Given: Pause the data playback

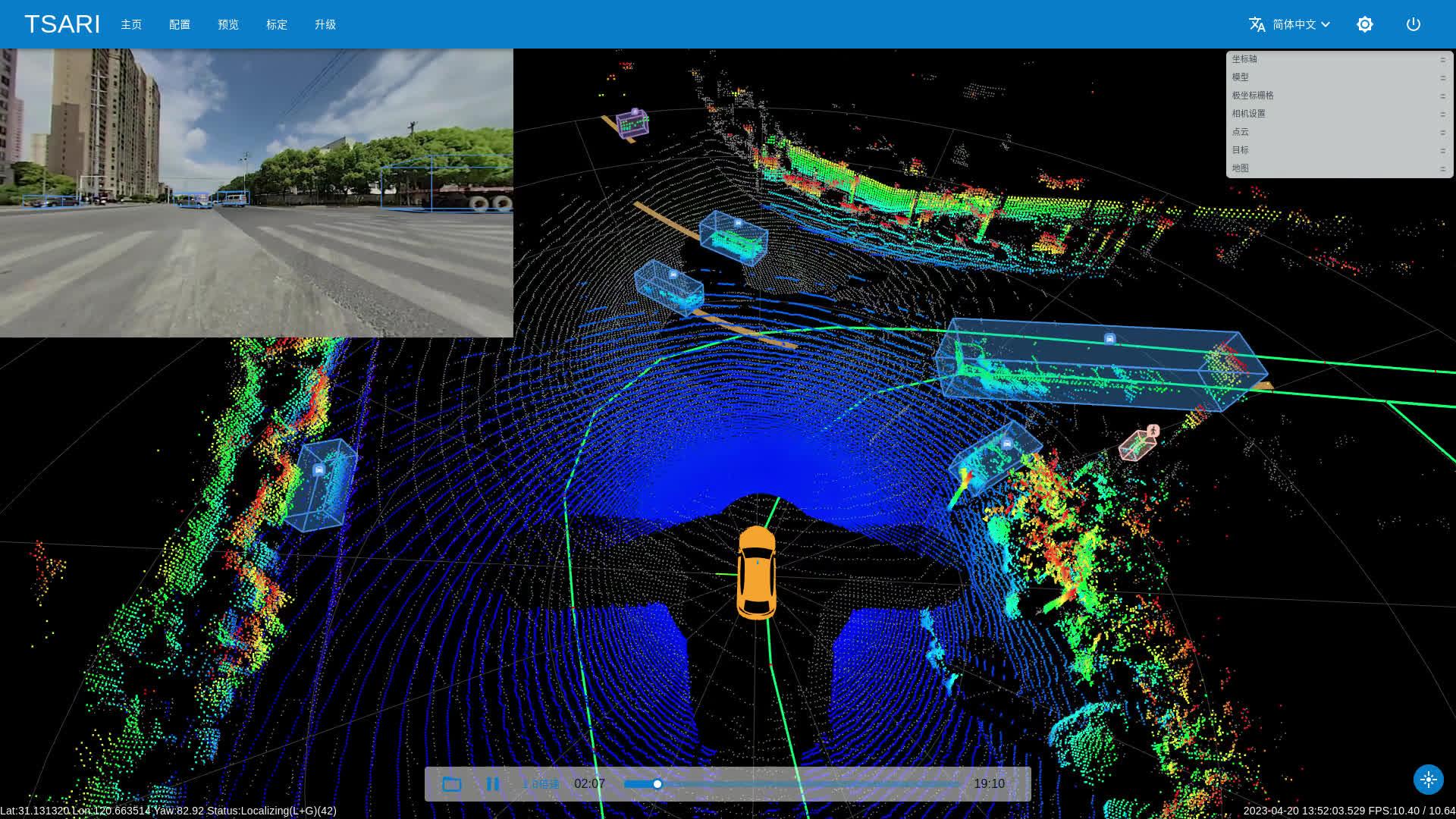Looking at the screenshot, I should (x=492, y=784).
